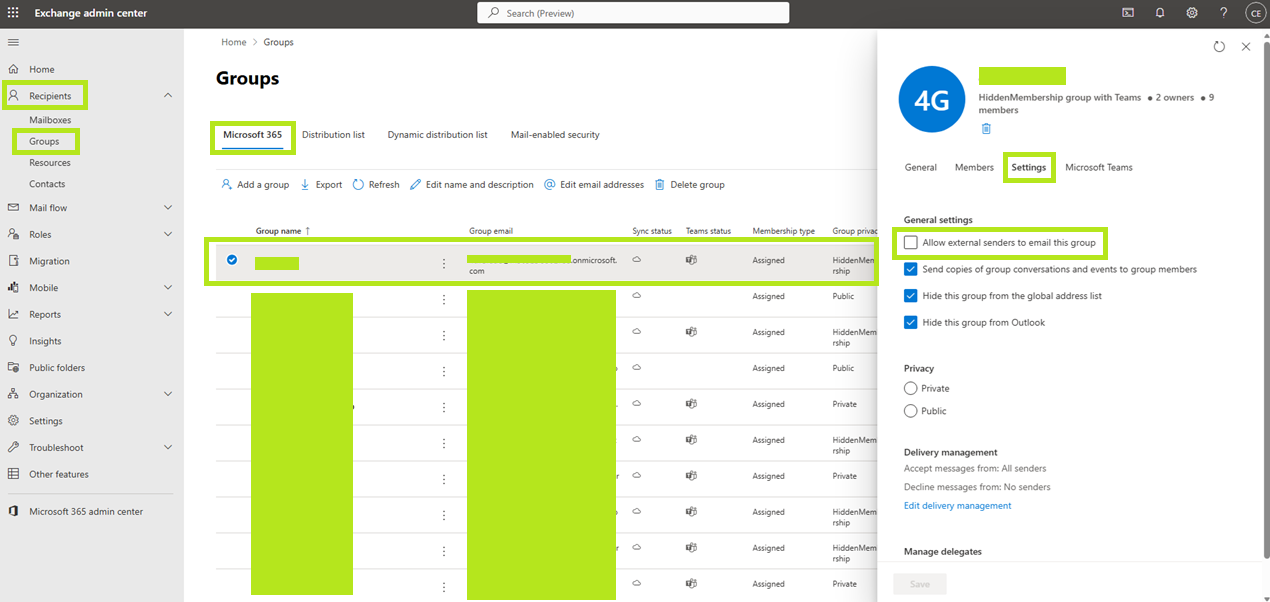Click Home breadcrumb link
The height and width of the screenshot is (602, 1270).
click(233, 42)
